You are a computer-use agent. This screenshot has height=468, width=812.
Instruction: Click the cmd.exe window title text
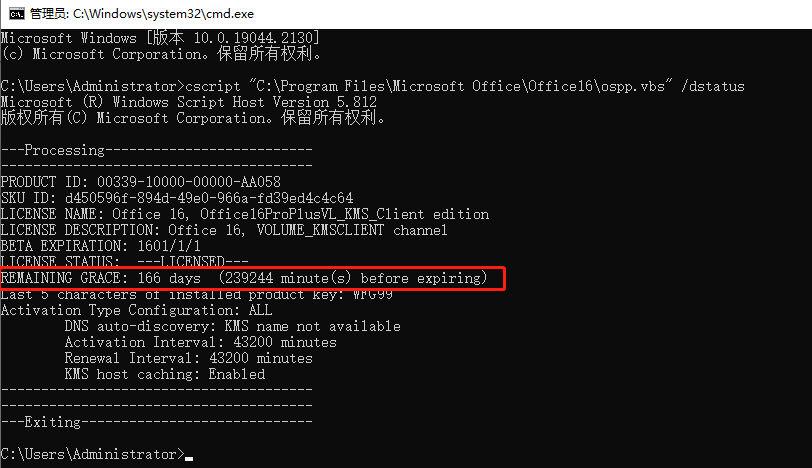click(x=141, y=14)
